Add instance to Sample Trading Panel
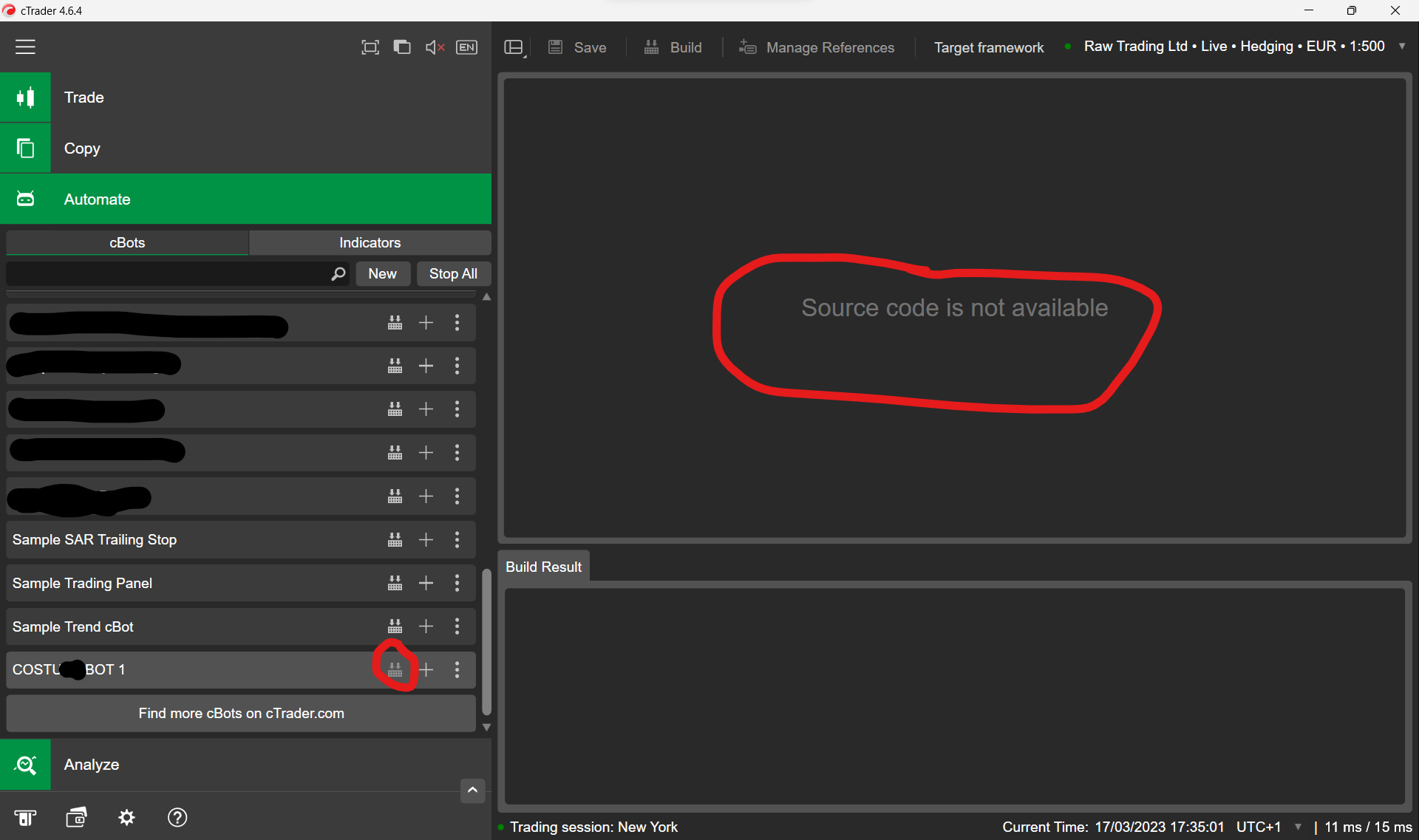 coord(426,584)
